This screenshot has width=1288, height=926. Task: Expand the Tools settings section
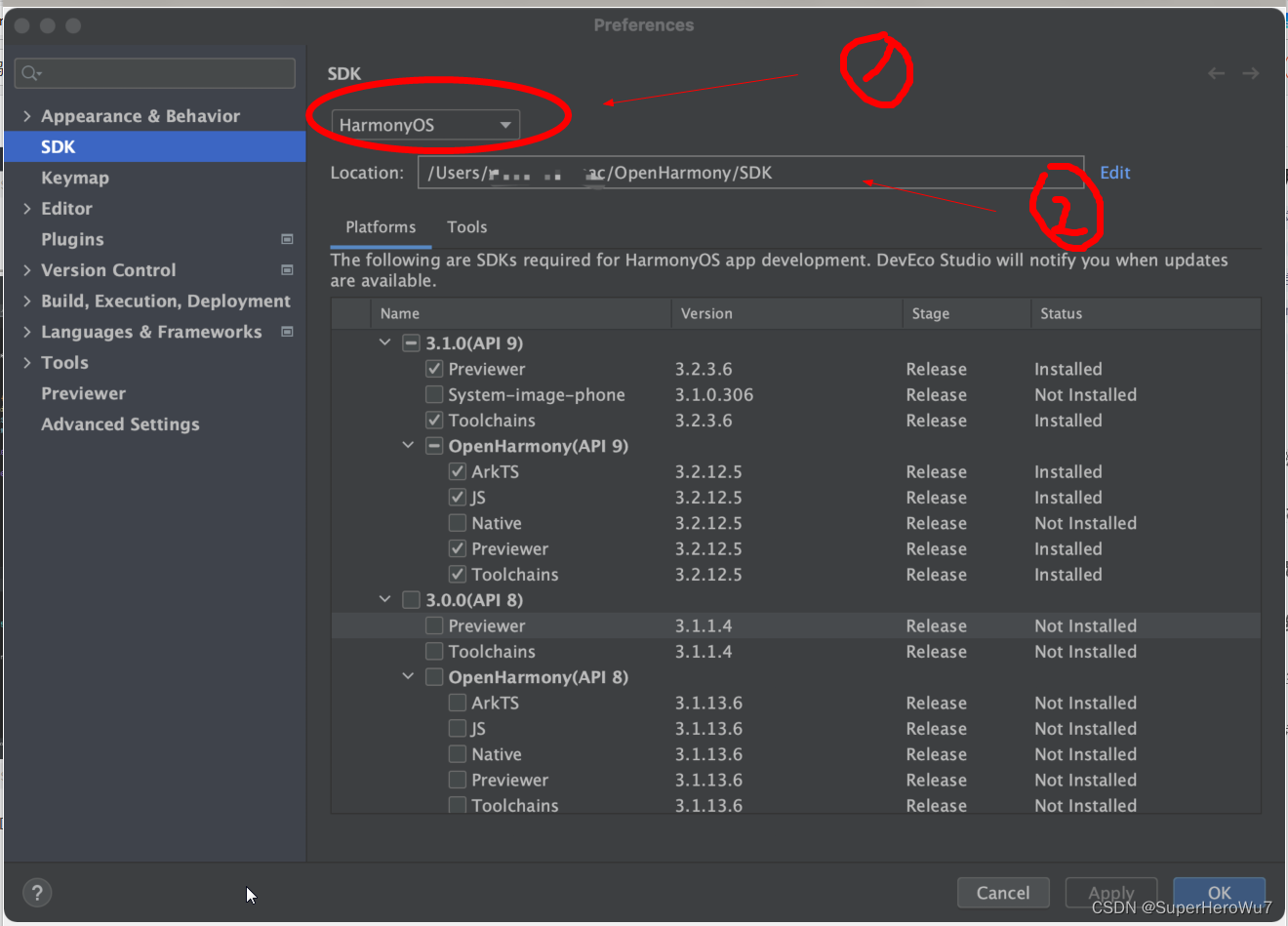click(27, 363)
